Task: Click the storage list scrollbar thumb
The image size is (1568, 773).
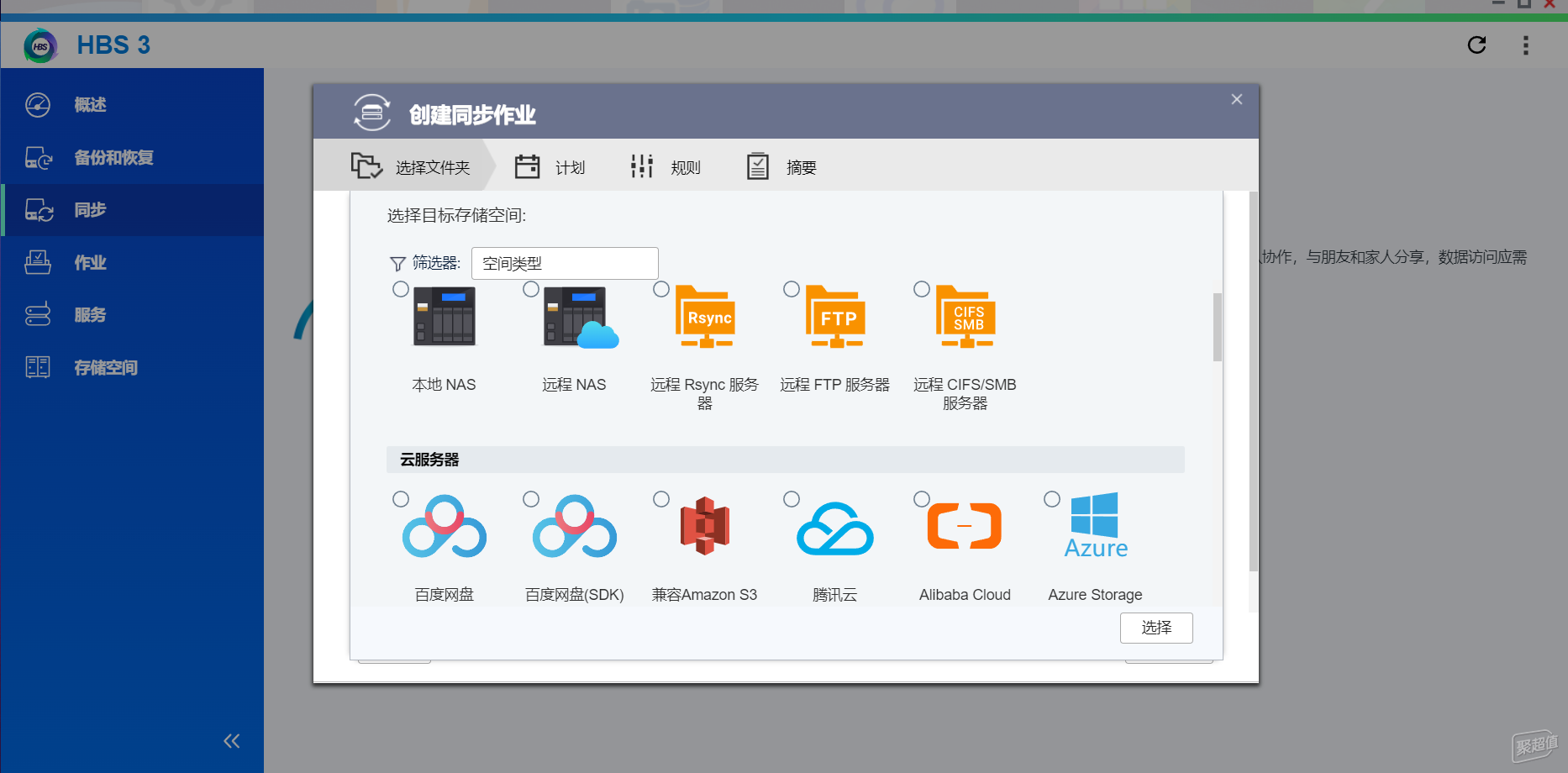Action: coord(1218,327)
